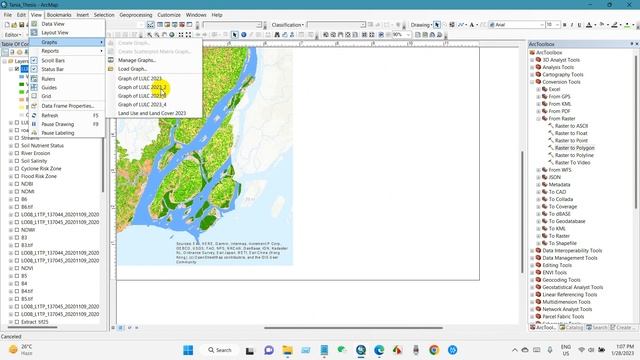Open Graph of LULC 2023_2
The width and height of the screenshot is (640, 360).
tap(142, 87)
